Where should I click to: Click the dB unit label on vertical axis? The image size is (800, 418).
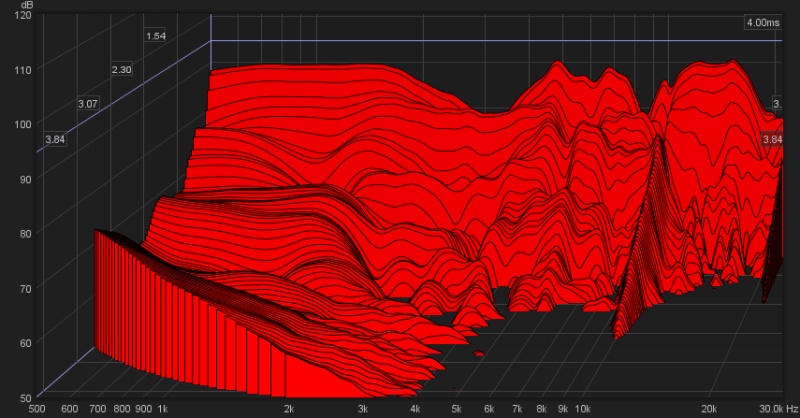(x=27, y=5)
